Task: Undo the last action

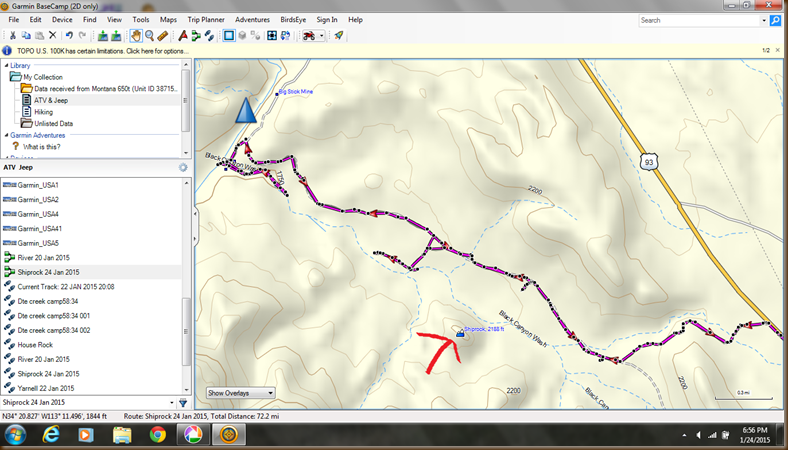Action: [x=69, y=36]
